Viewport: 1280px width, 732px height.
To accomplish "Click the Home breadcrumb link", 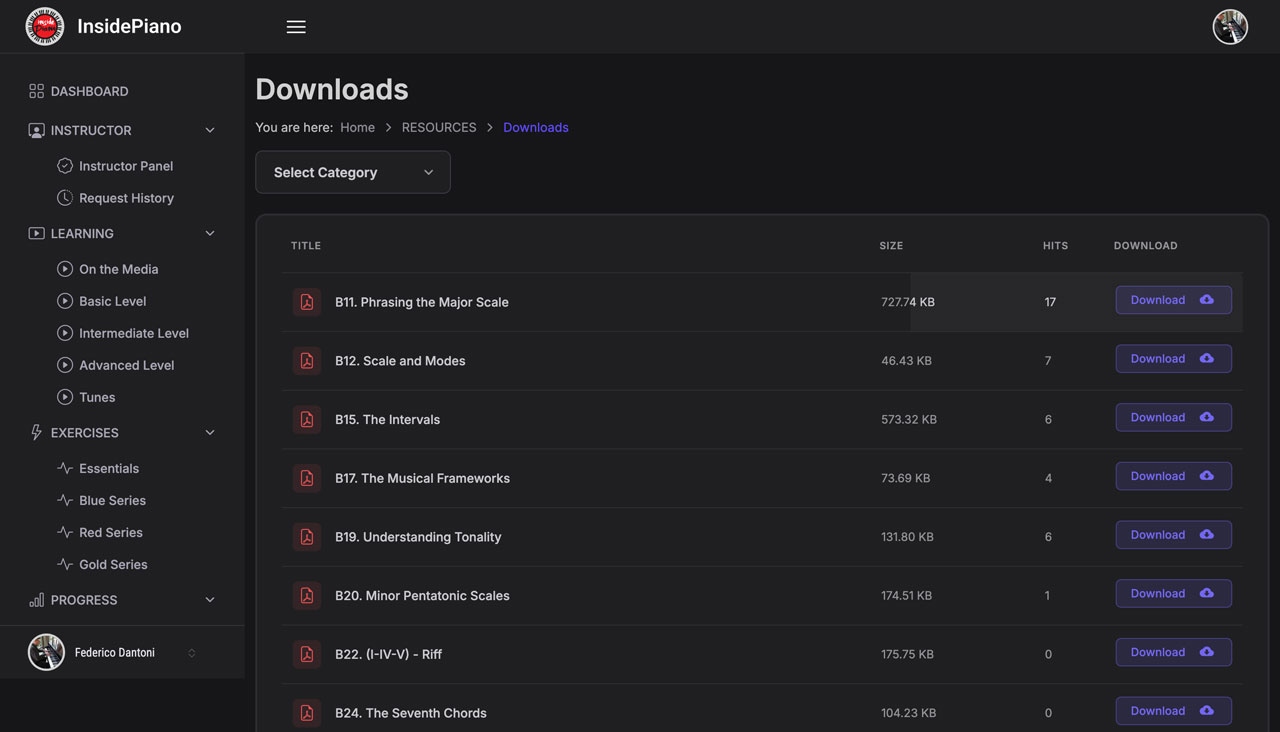I will 357,127.
